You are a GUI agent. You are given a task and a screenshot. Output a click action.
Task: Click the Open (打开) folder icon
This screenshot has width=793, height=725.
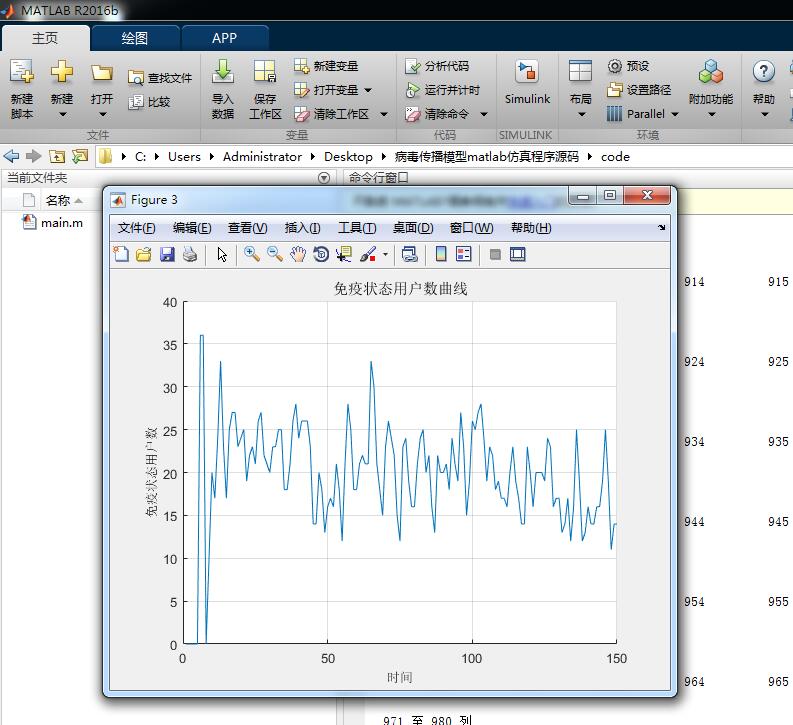click(x=102, y=72)
